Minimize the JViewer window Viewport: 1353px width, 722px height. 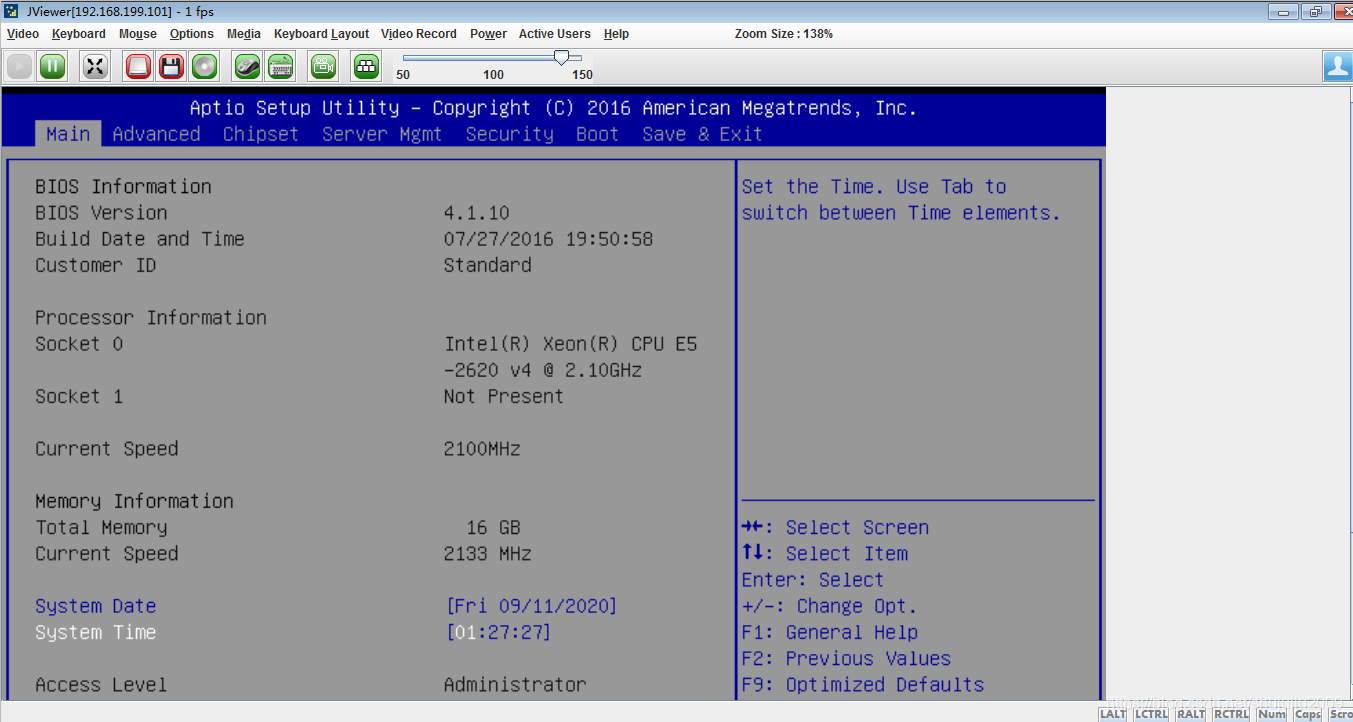1283,12
